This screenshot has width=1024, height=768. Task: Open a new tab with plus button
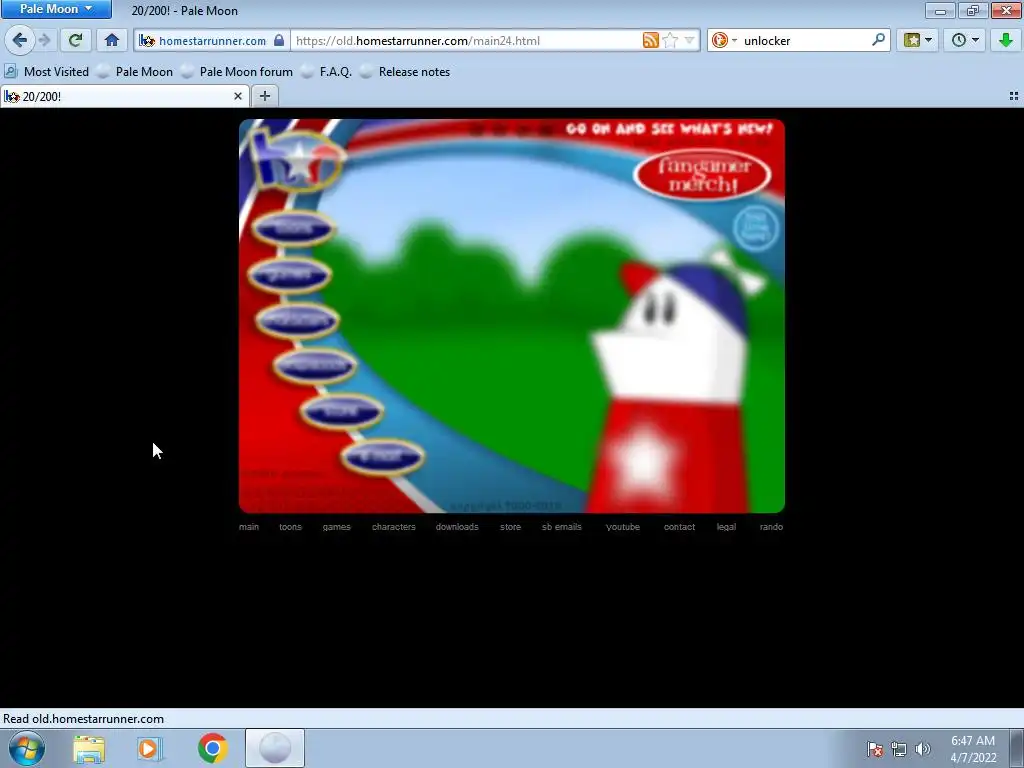coord(264,96)
